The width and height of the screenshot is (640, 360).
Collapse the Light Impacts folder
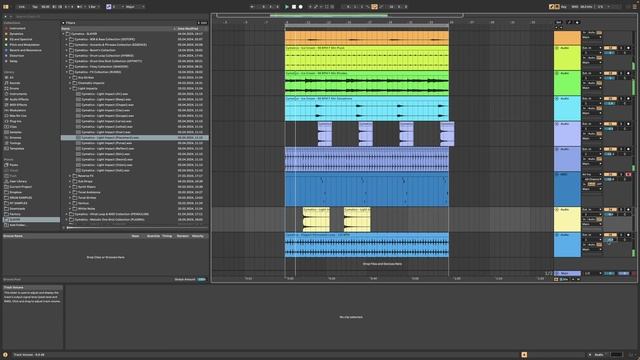click(70, 88)
